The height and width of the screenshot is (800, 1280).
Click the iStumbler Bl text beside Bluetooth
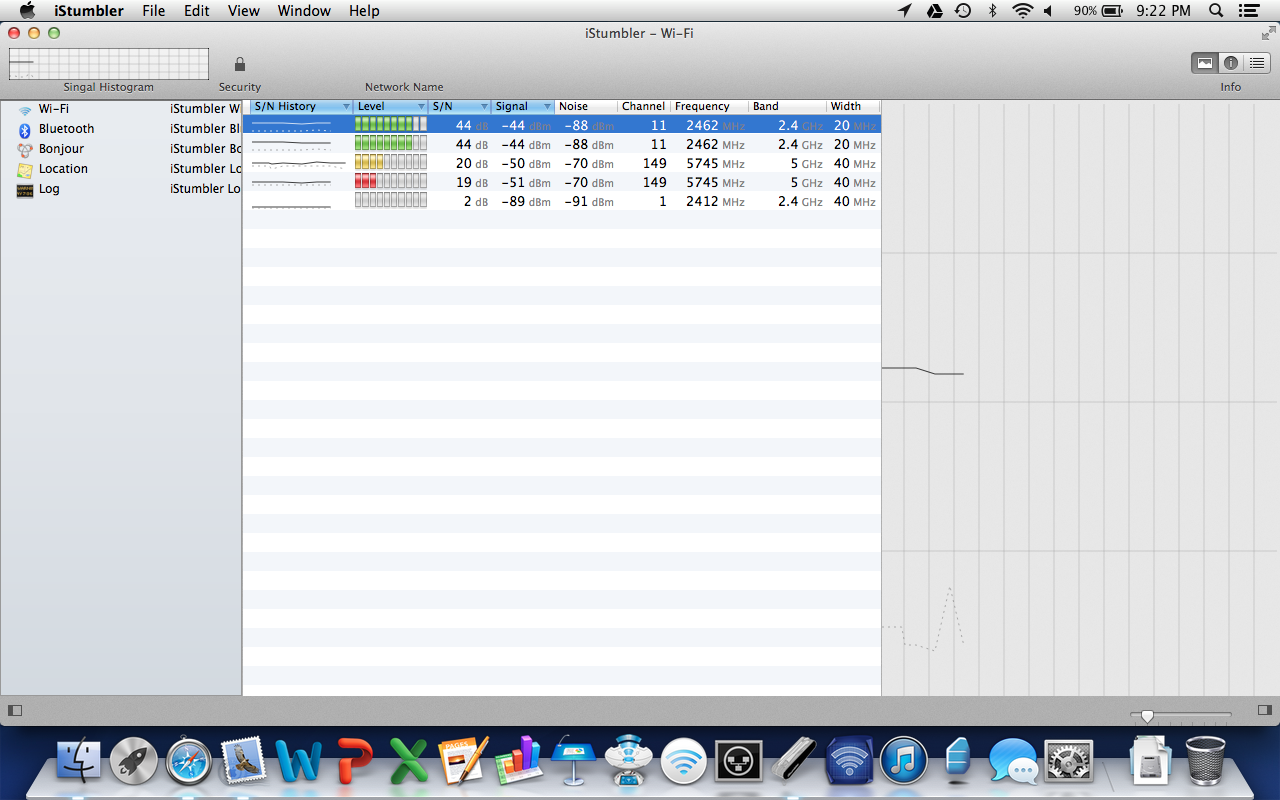(x=205, y=129)
